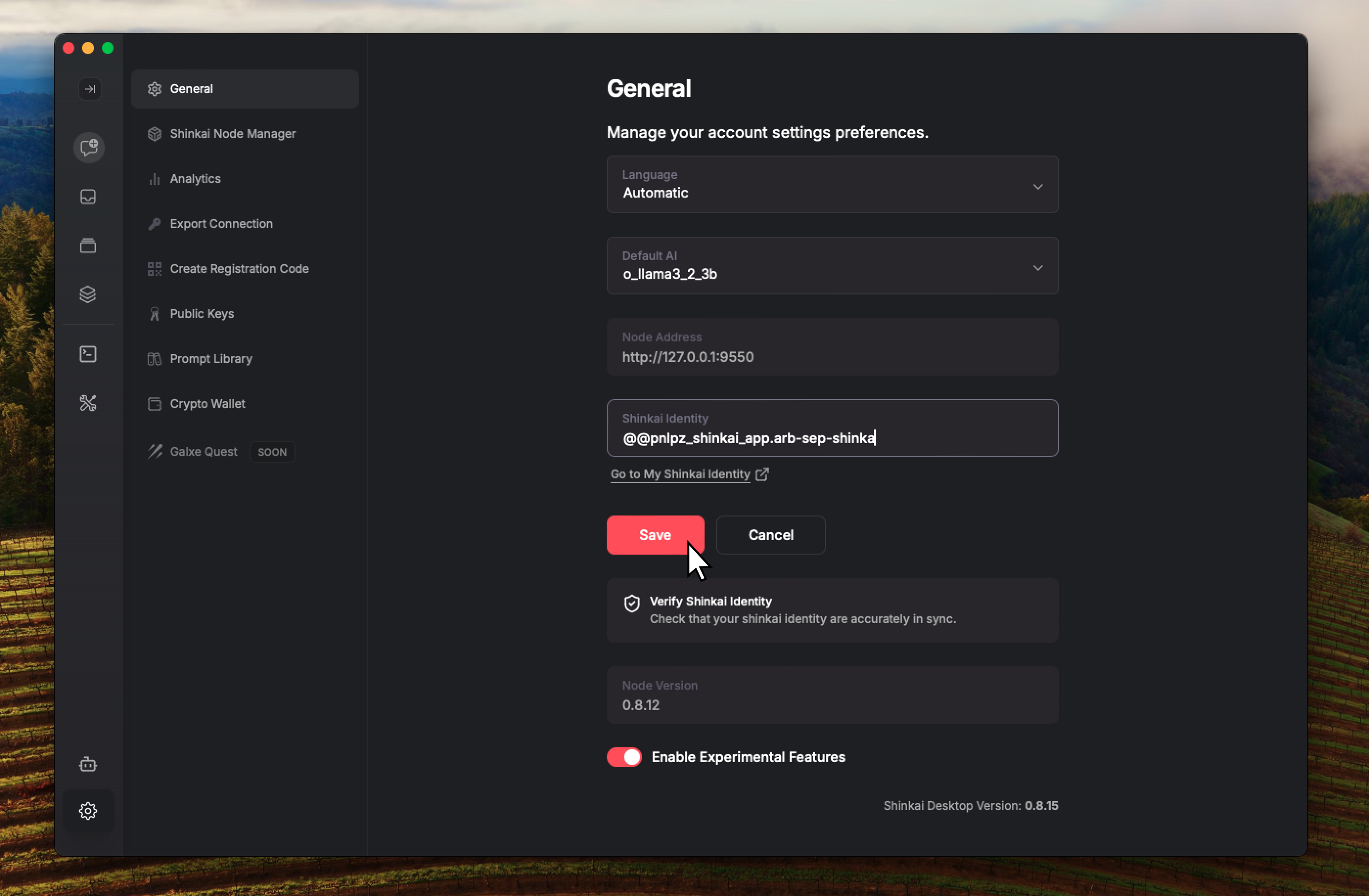Screen dimensions: 1369x896
Task: Open the layers icon in sidebar
Action: coord(88,294)
